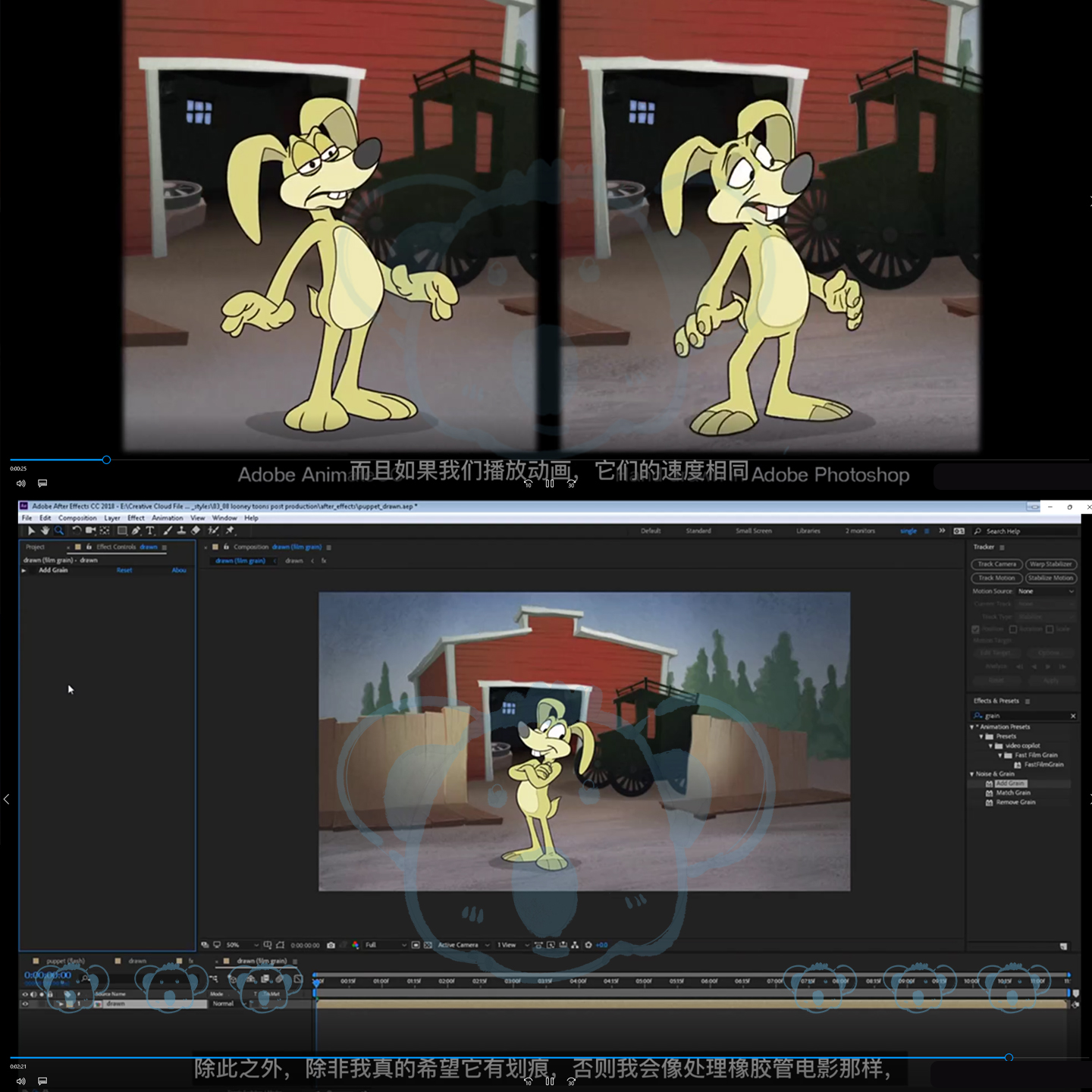Select the Puppet Pin tool
This screenshot has height=1092, width=1092.
(230, 531)
